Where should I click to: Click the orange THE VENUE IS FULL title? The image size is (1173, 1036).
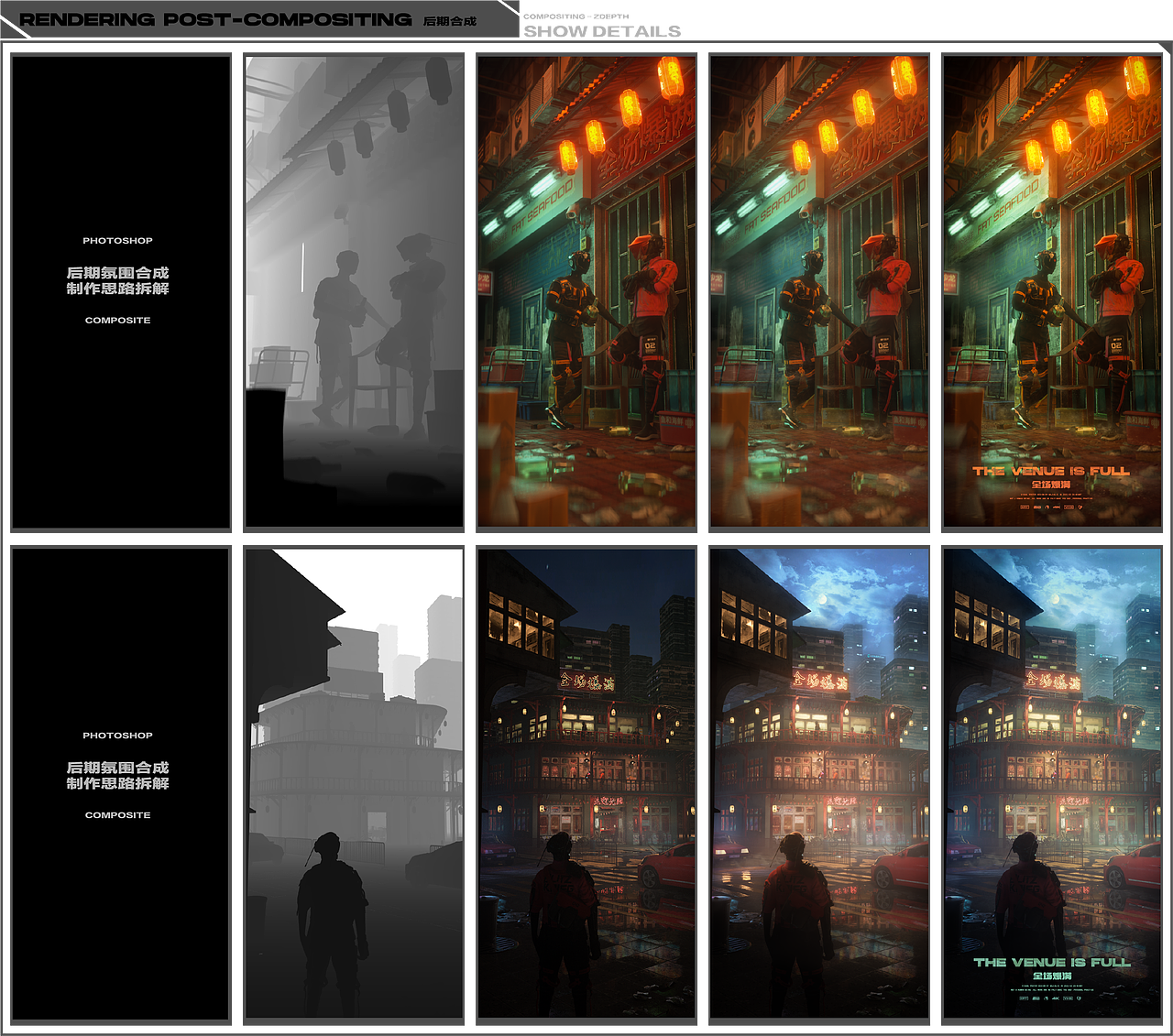[1051, 471]
